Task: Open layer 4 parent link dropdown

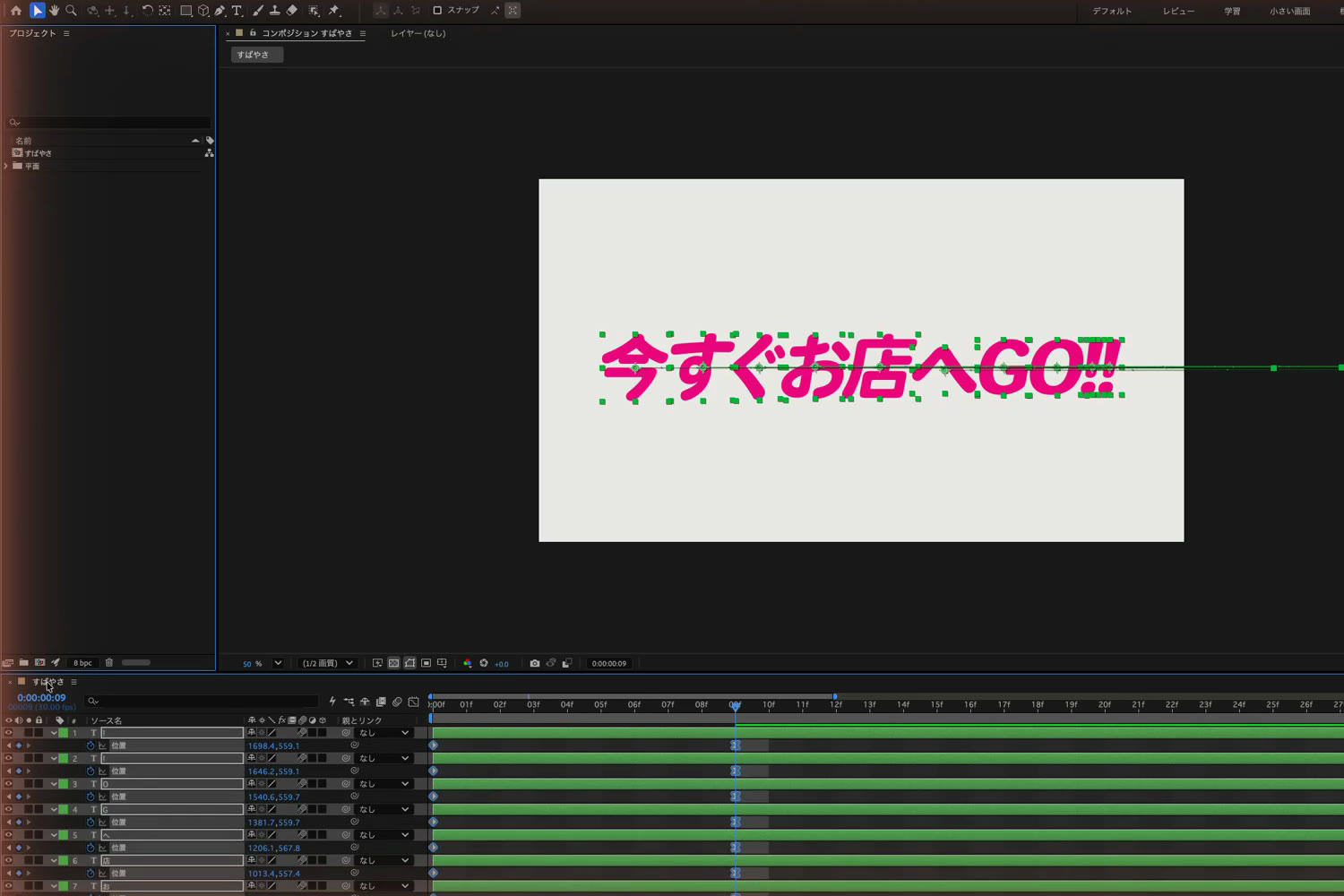Action: [383, 810]
